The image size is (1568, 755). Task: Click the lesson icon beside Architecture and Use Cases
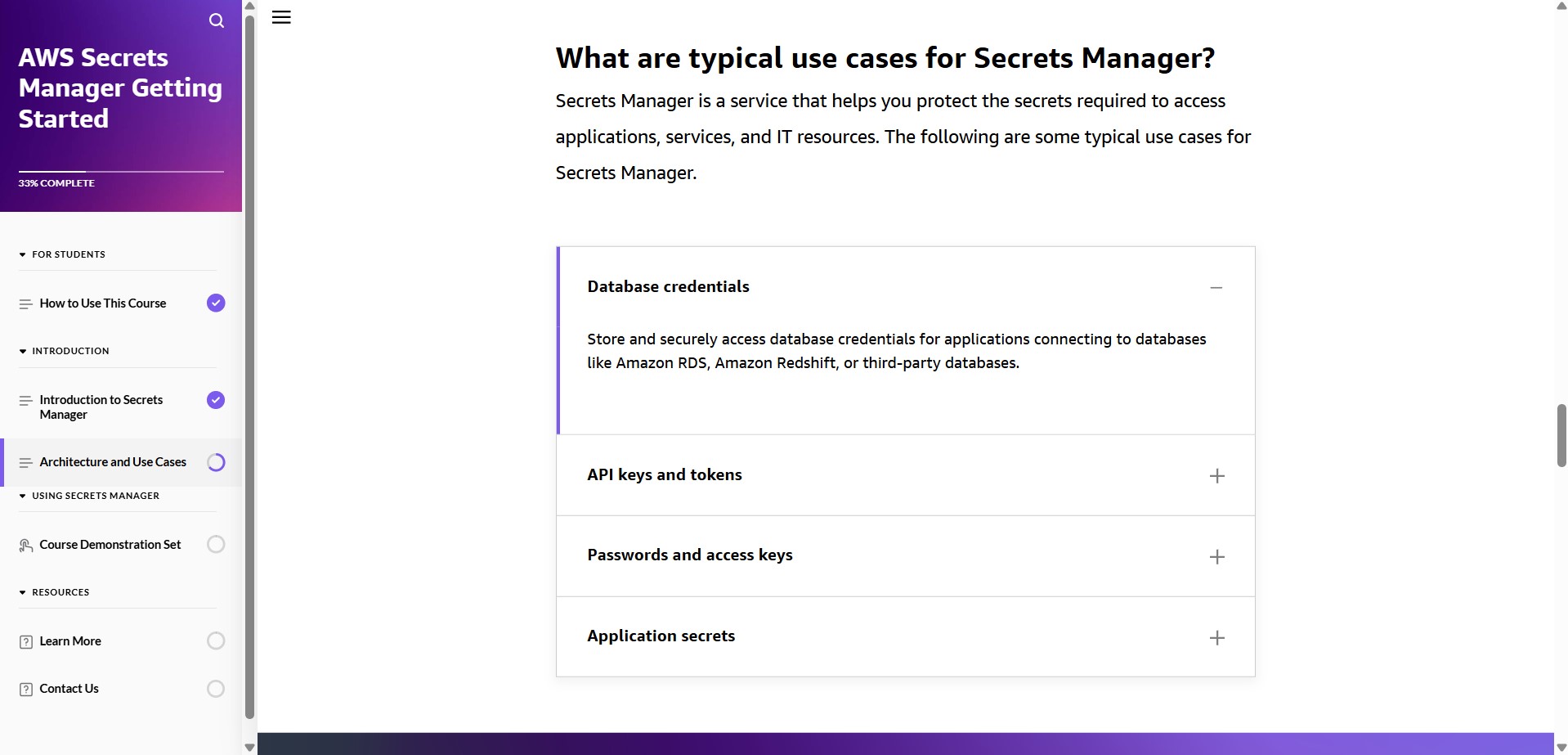pos(25,463)
